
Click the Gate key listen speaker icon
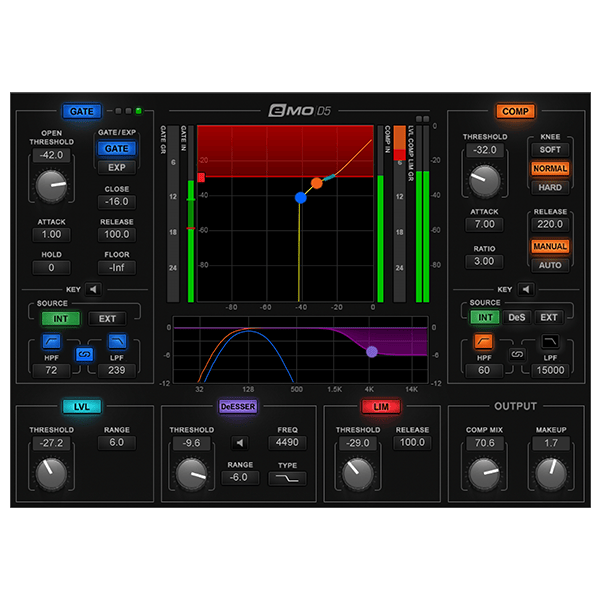point(93,289)
